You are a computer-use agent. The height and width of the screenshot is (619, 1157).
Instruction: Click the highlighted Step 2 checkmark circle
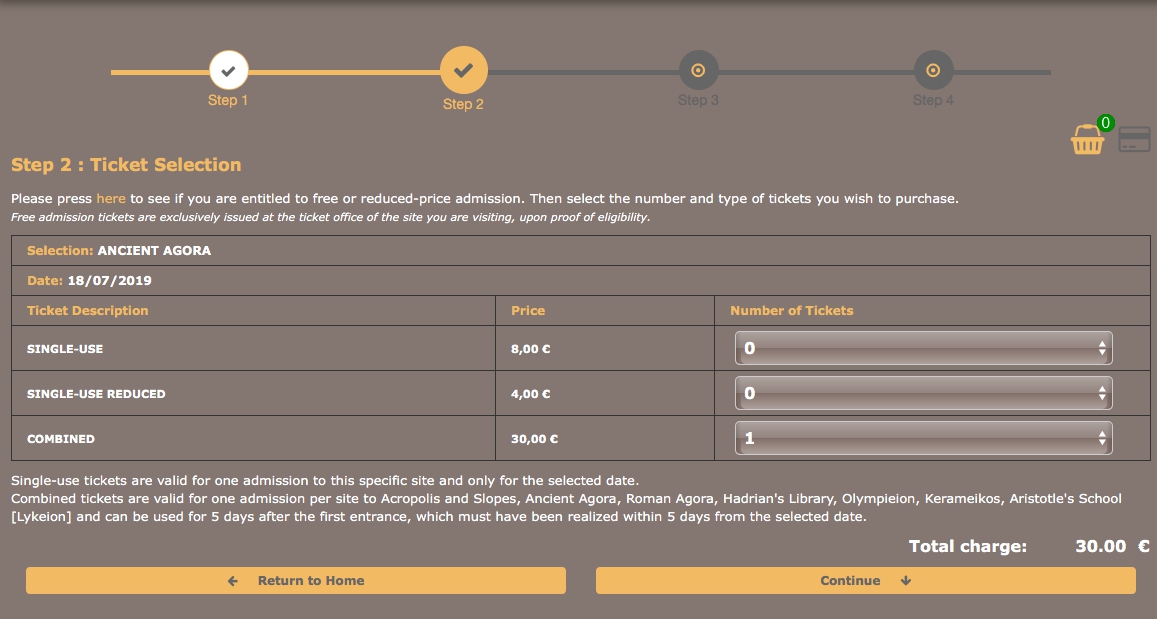click(463, 71)
